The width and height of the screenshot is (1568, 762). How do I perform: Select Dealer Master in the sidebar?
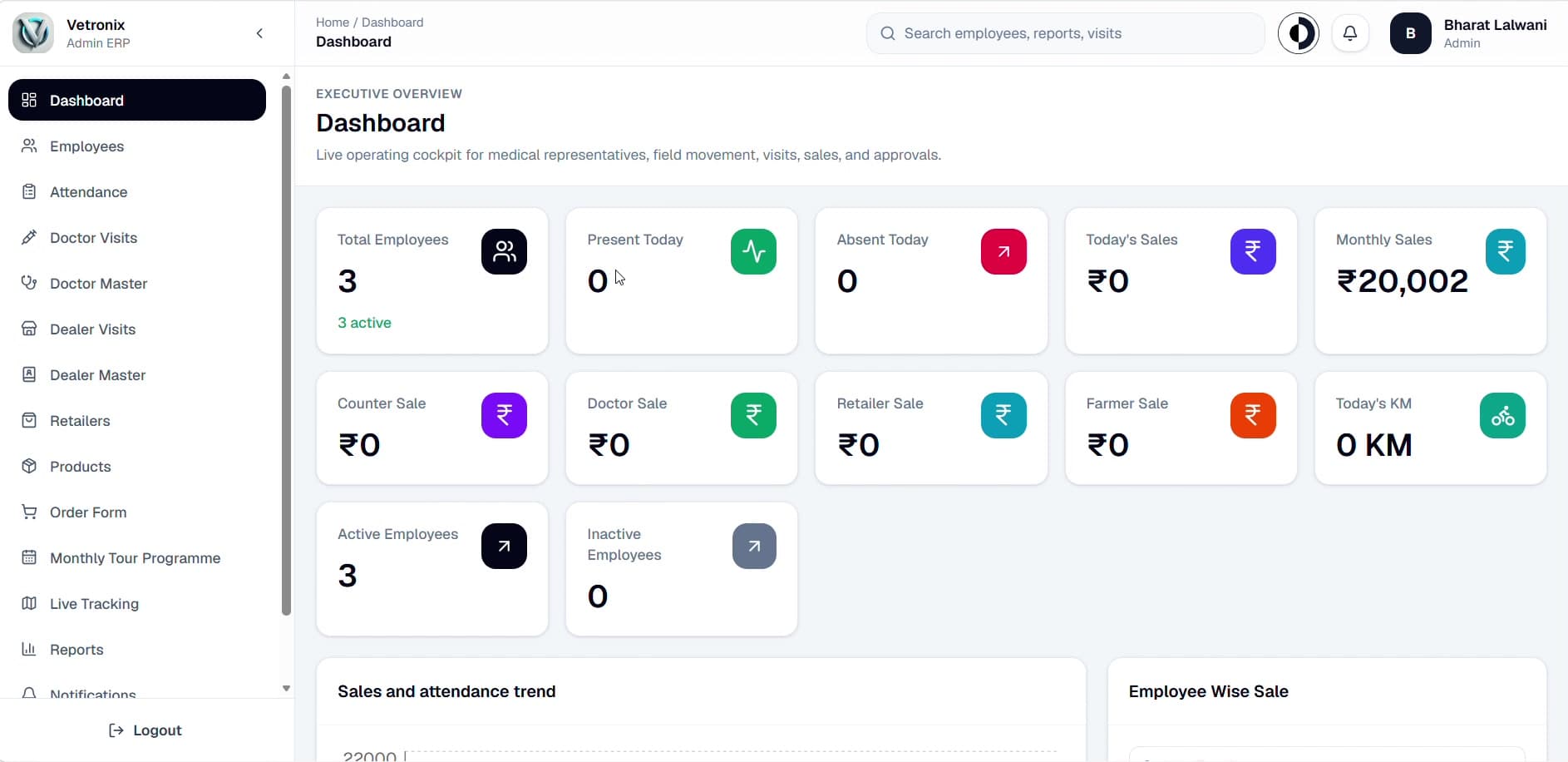coord(137,374)
